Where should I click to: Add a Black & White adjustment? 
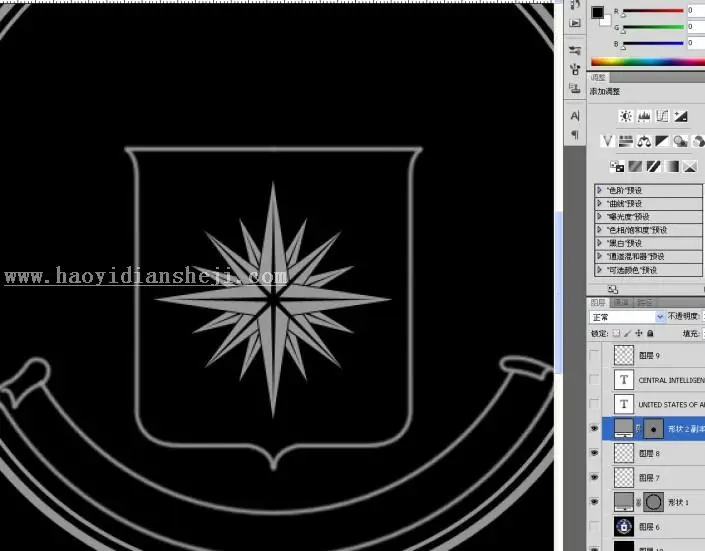point(662,141)
